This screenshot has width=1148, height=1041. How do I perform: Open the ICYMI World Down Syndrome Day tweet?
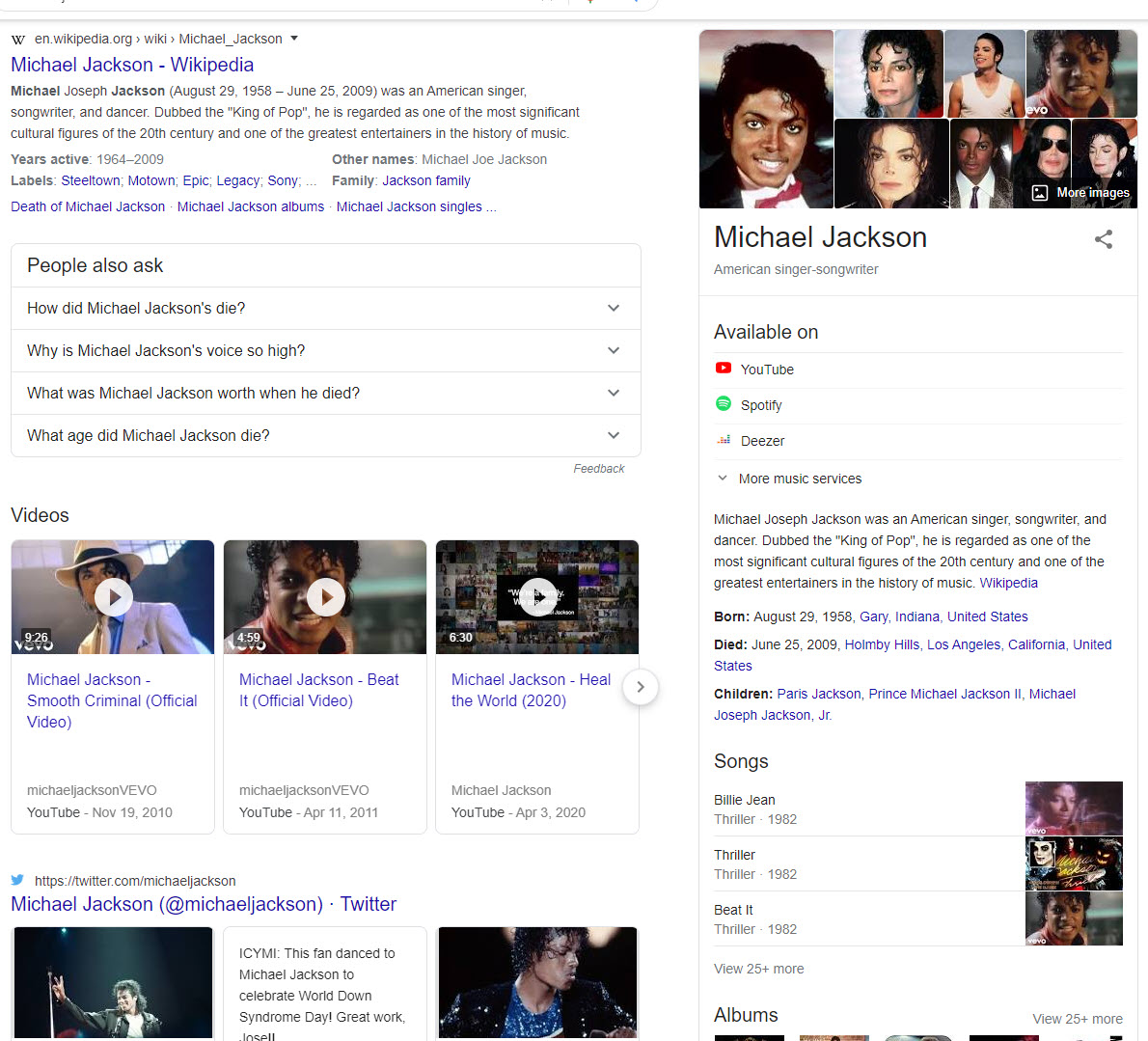tap(325, 984)
